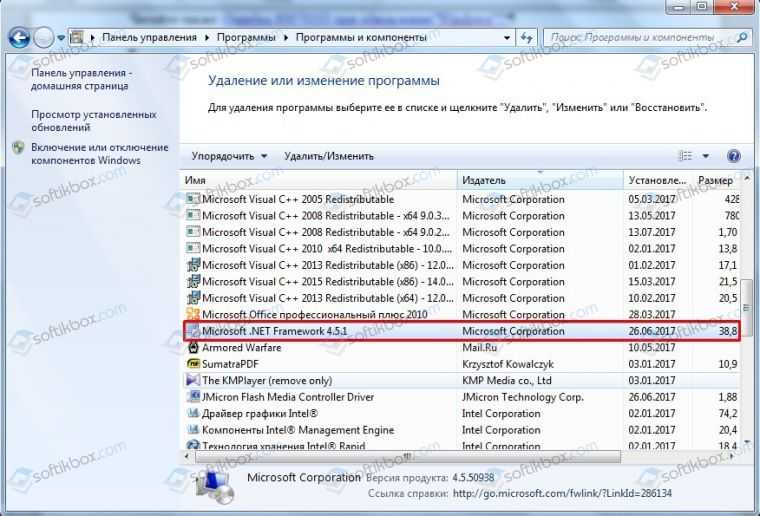The width and height of the screenshot is (760, 516).
Task: Click the change view icon
Action: (x=685, y=156)
